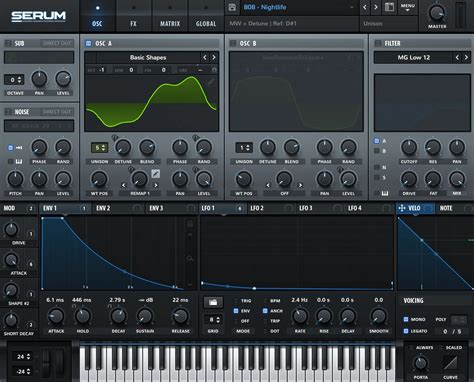Toggle filter routing checkbox A
474x382 pixels.
[377, 141]
